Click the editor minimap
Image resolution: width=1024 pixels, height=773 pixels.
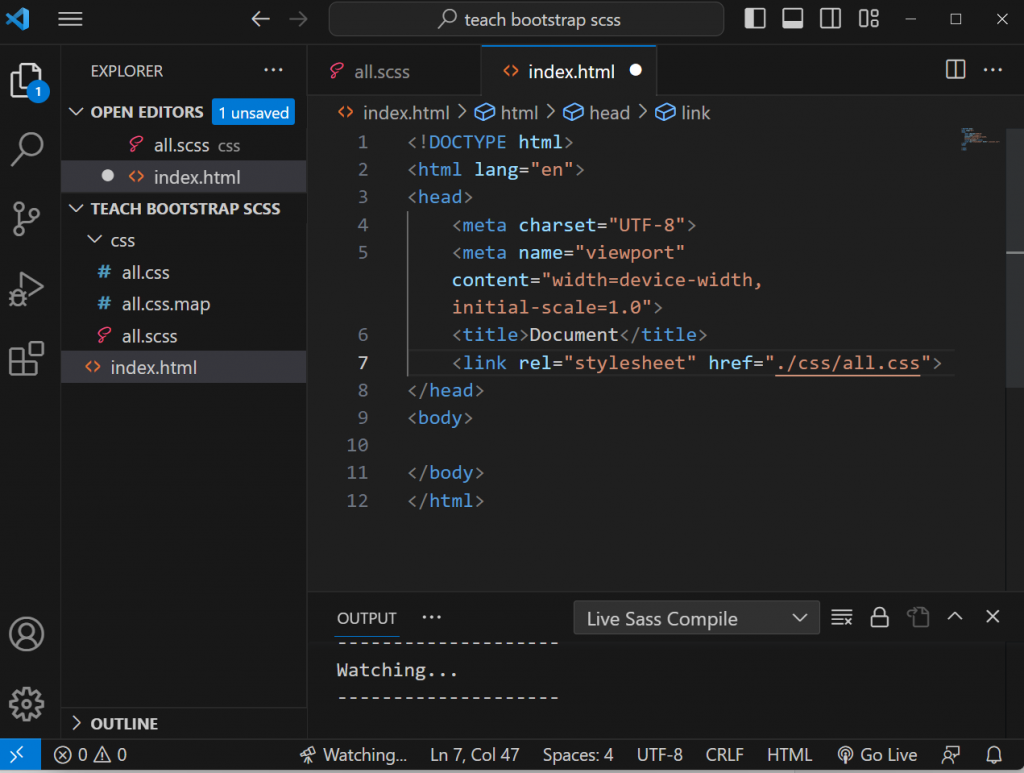click(x=980, y=138)
